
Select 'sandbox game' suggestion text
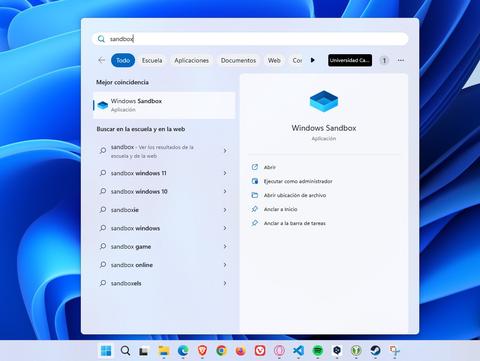pos(131,247)
